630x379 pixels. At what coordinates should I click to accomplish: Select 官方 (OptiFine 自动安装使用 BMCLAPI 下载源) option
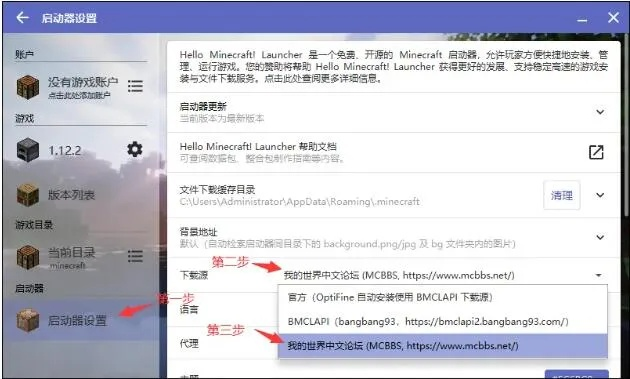click(x=443, y=297)
